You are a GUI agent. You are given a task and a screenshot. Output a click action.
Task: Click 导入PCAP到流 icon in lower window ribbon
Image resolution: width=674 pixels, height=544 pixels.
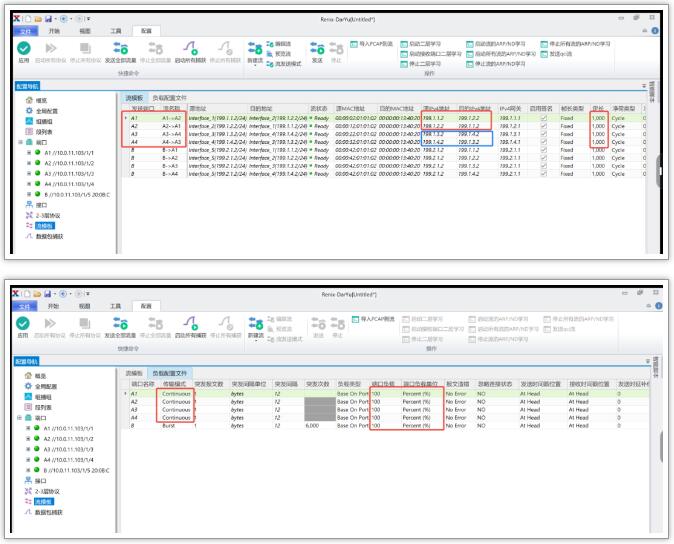[x=372, y=316]
